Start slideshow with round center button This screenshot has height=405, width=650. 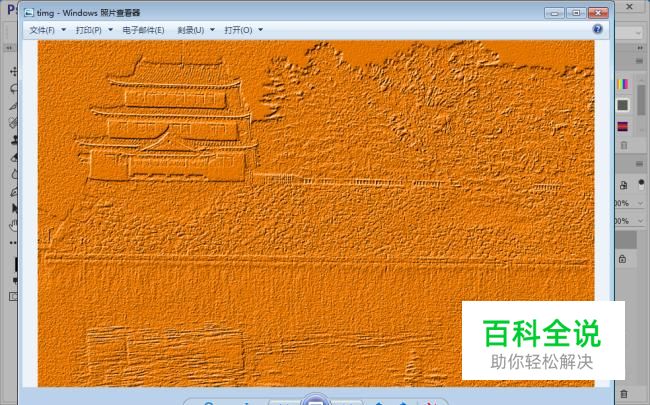coord(316,400)
